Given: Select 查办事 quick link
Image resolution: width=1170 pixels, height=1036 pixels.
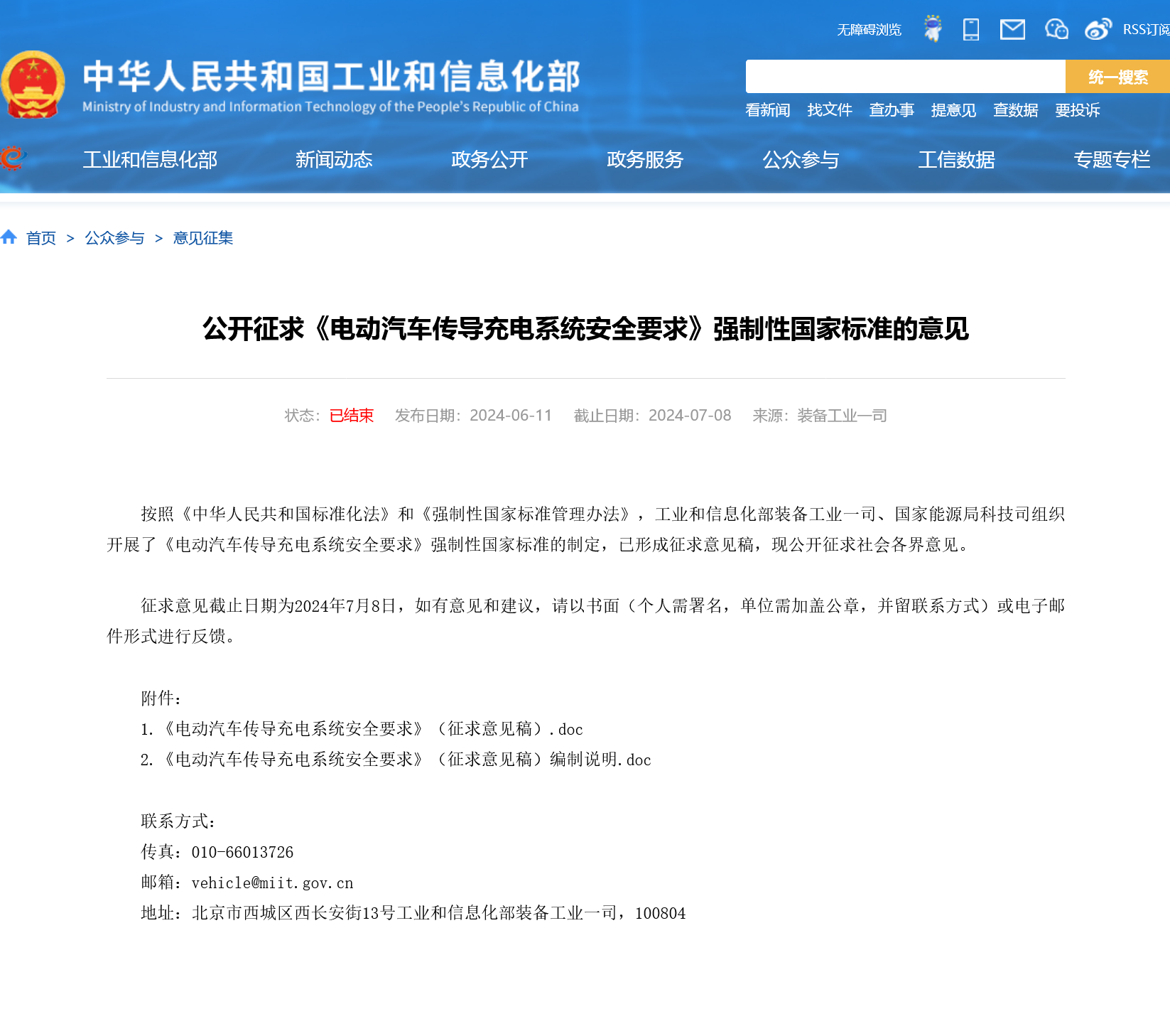Looking at the screenshot, I should [x=892, y=110].
